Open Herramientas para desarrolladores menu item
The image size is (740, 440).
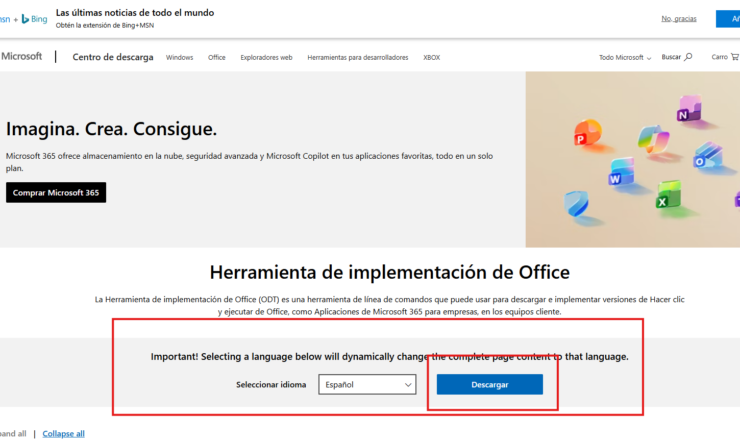[358, 57]
